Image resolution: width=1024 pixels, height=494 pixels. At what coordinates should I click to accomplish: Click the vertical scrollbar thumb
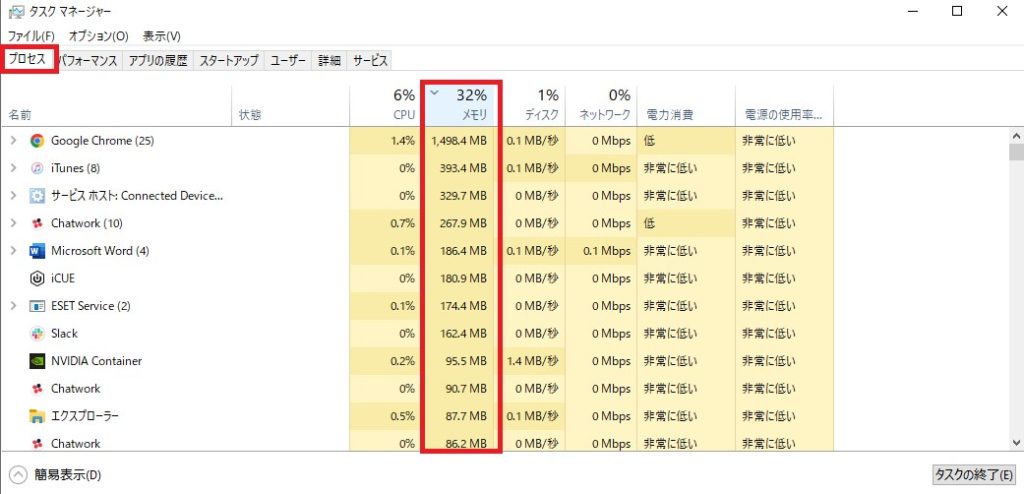pyautogui.click(x=1016, y=152)
